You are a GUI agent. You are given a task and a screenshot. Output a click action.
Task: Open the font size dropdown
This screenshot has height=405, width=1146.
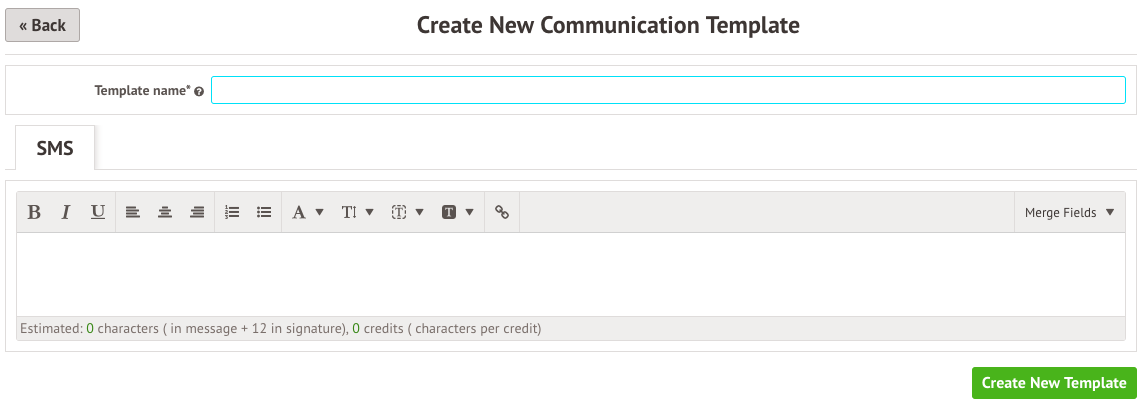357,213
